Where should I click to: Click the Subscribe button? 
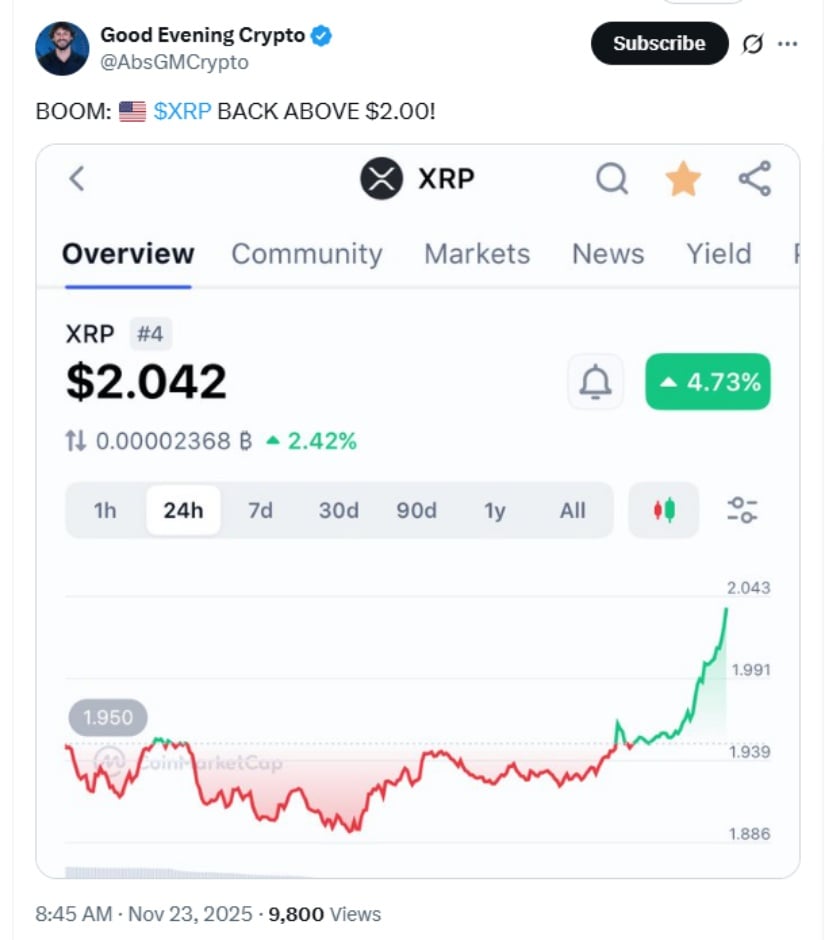tap(659, 44)
